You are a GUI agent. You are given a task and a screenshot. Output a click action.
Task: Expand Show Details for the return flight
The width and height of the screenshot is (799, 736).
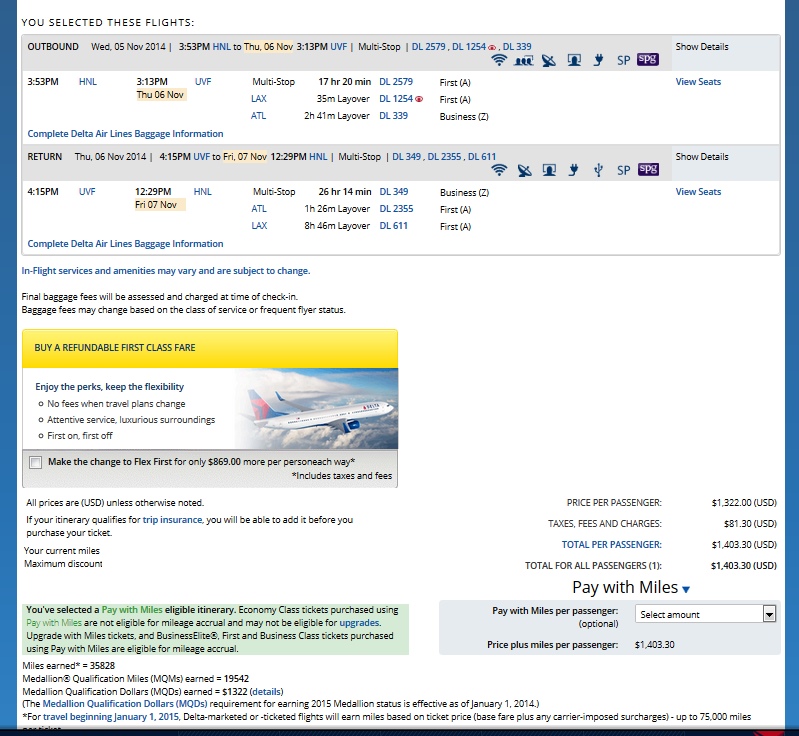702,157
